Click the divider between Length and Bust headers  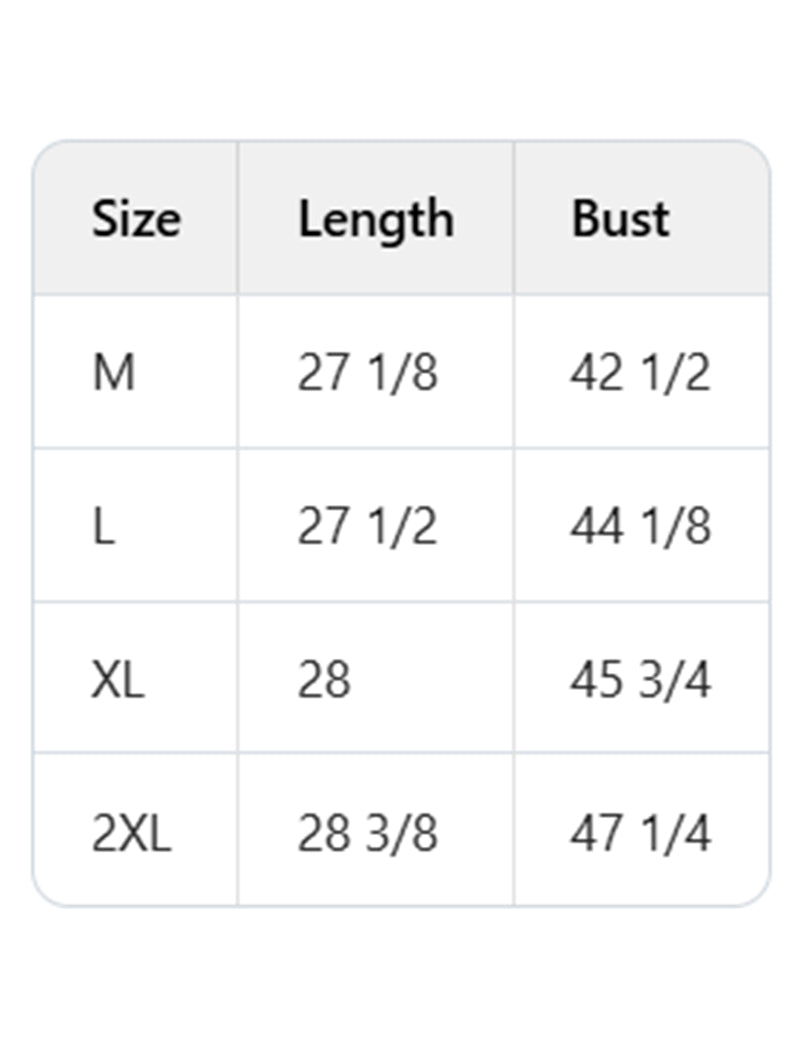pos(514,219)
